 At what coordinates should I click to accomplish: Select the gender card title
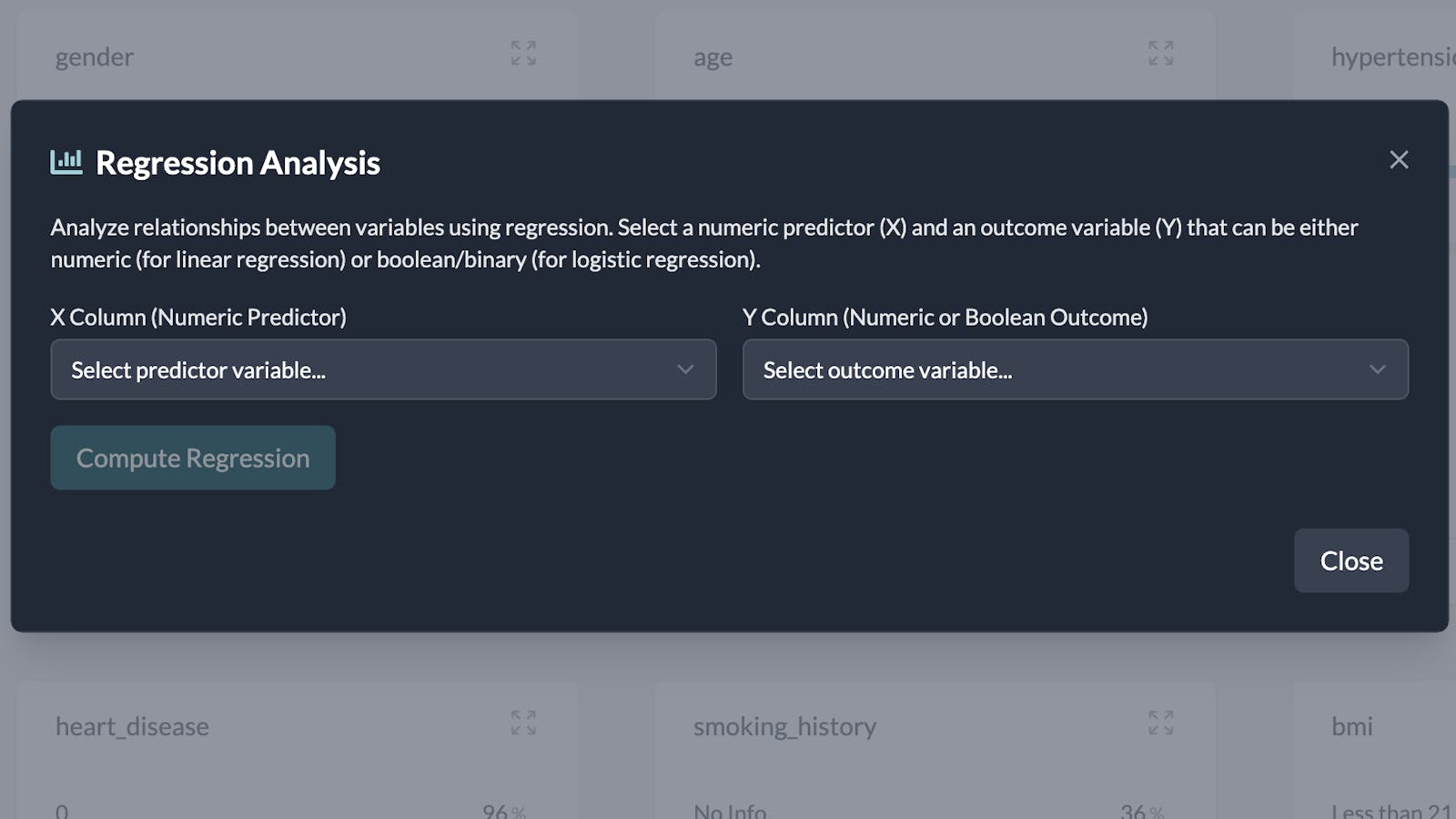pos(94,56)
